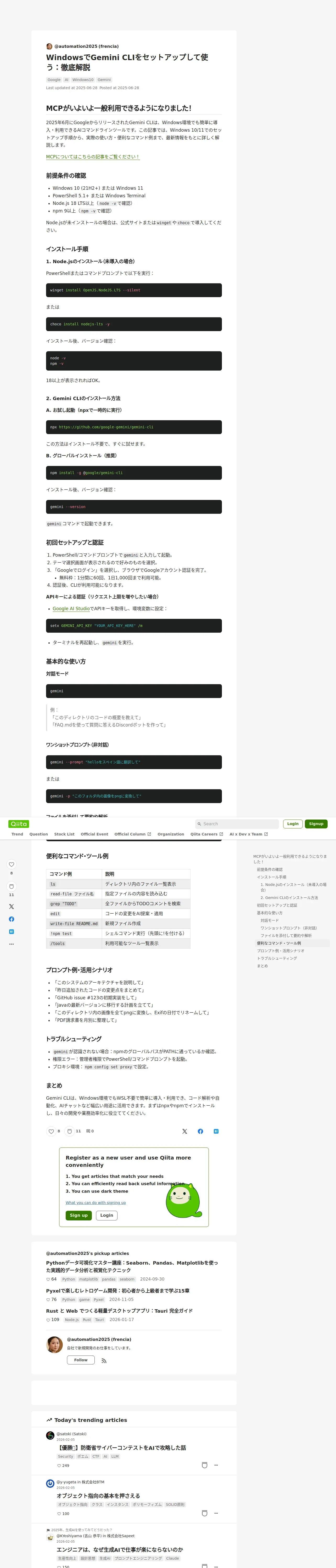Viewport: 336px width, 1568px height.
Task: Open Rust と Web でつくる Tauri pickup article
Action: (120, 1311)
